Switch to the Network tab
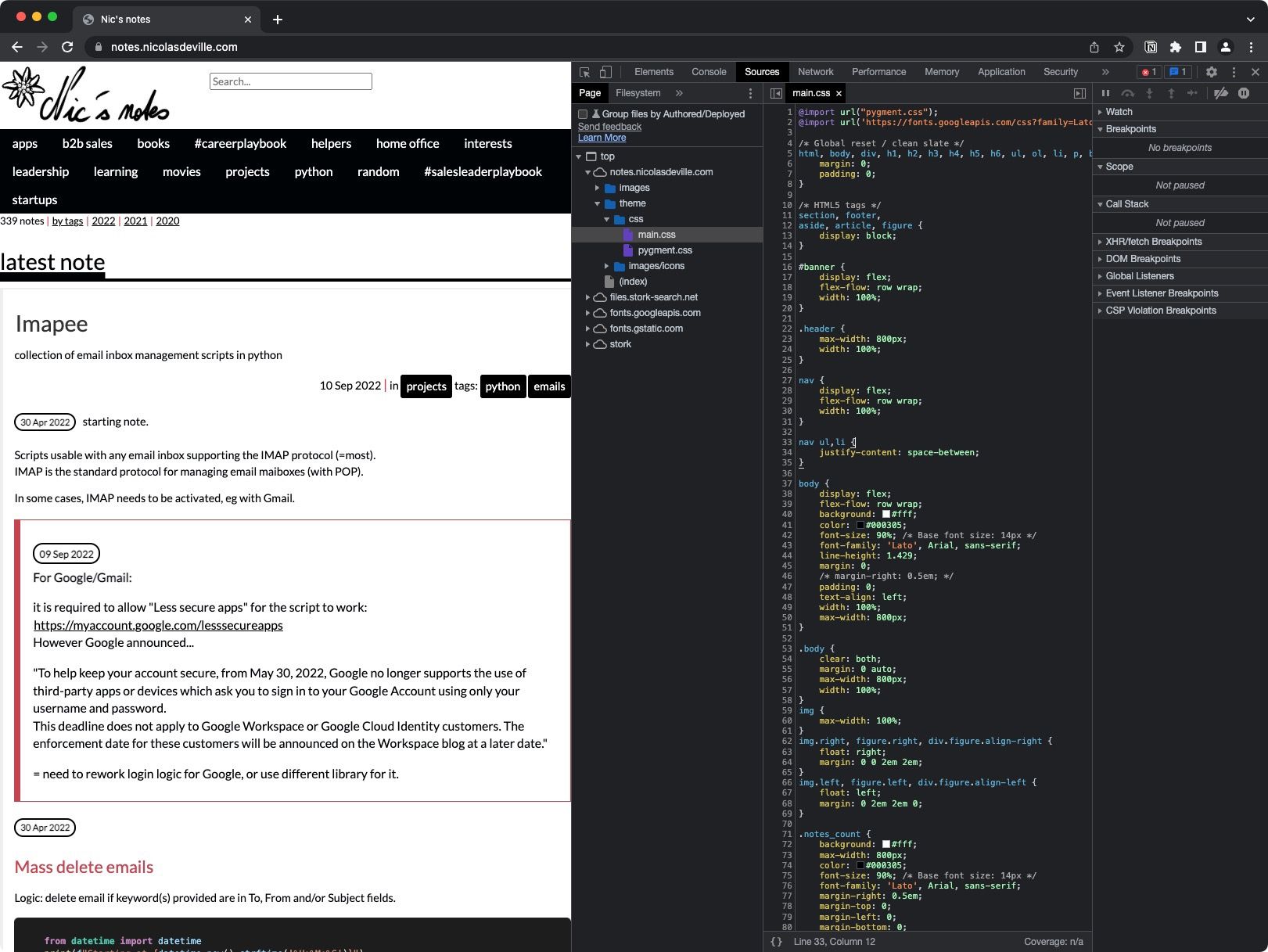This screenshot has width=1268, height=952. click(x=816, y=72)
